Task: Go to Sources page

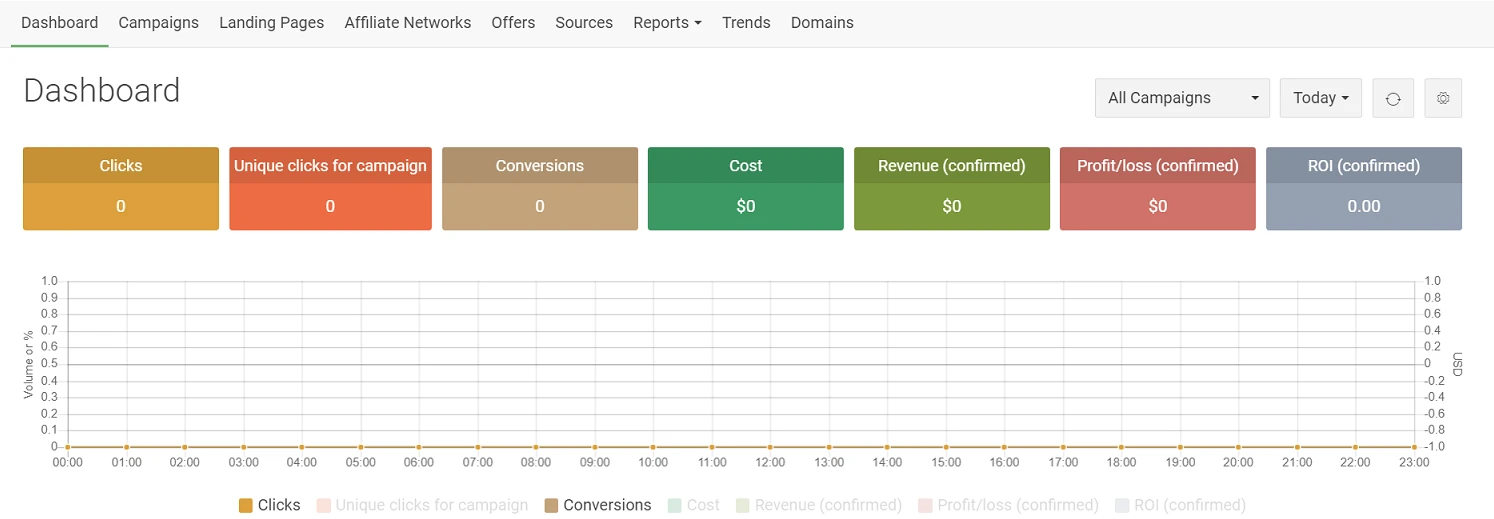Action: [584, 22]
